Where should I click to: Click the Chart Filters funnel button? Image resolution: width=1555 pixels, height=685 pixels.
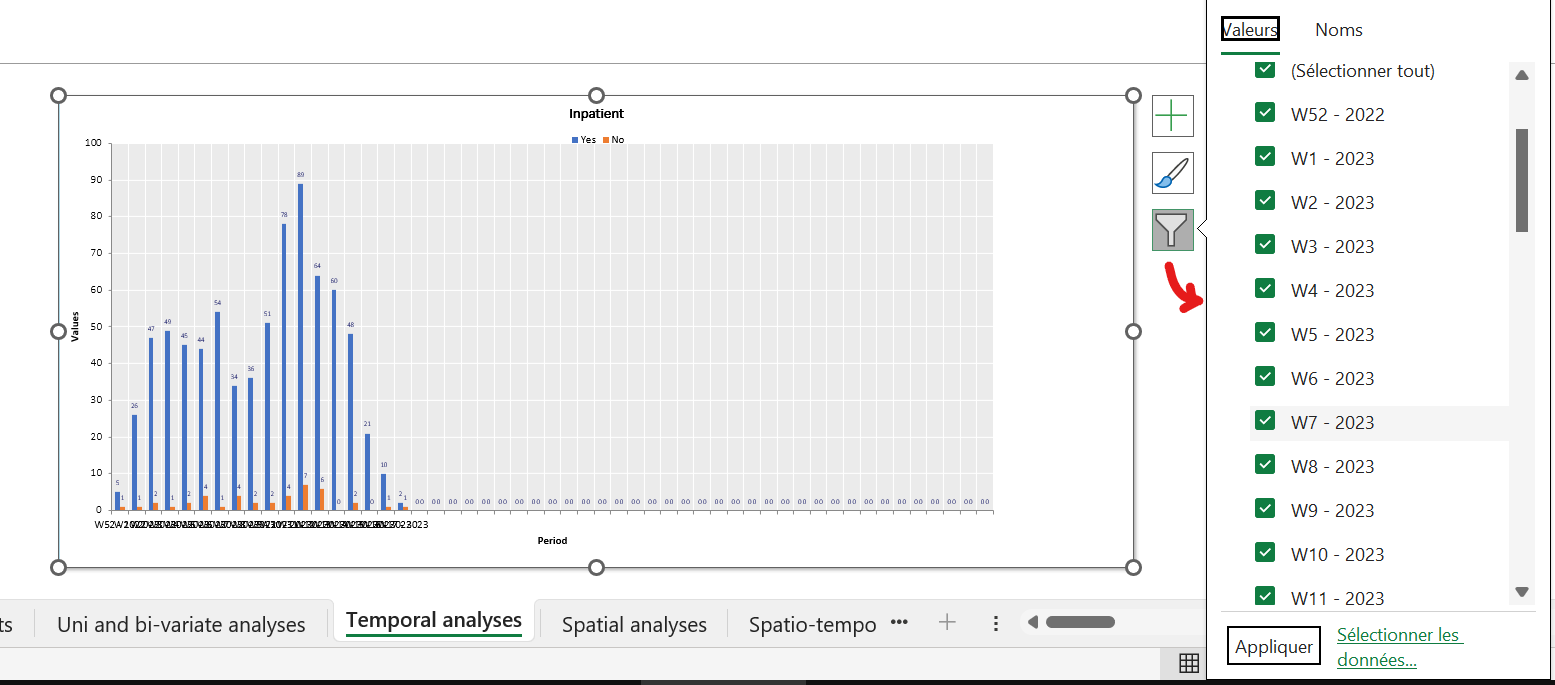tap(1172, 230)
